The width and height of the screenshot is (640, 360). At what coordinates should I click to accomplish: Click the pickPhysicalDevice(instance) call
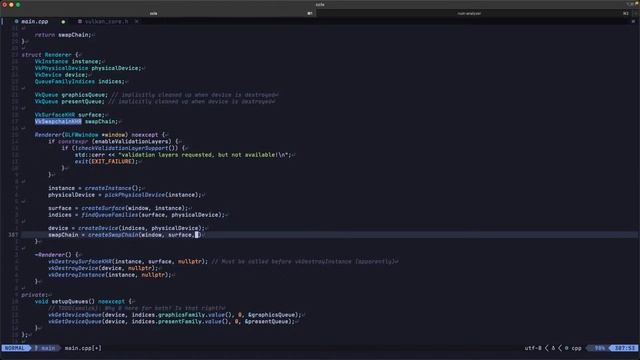153,195
